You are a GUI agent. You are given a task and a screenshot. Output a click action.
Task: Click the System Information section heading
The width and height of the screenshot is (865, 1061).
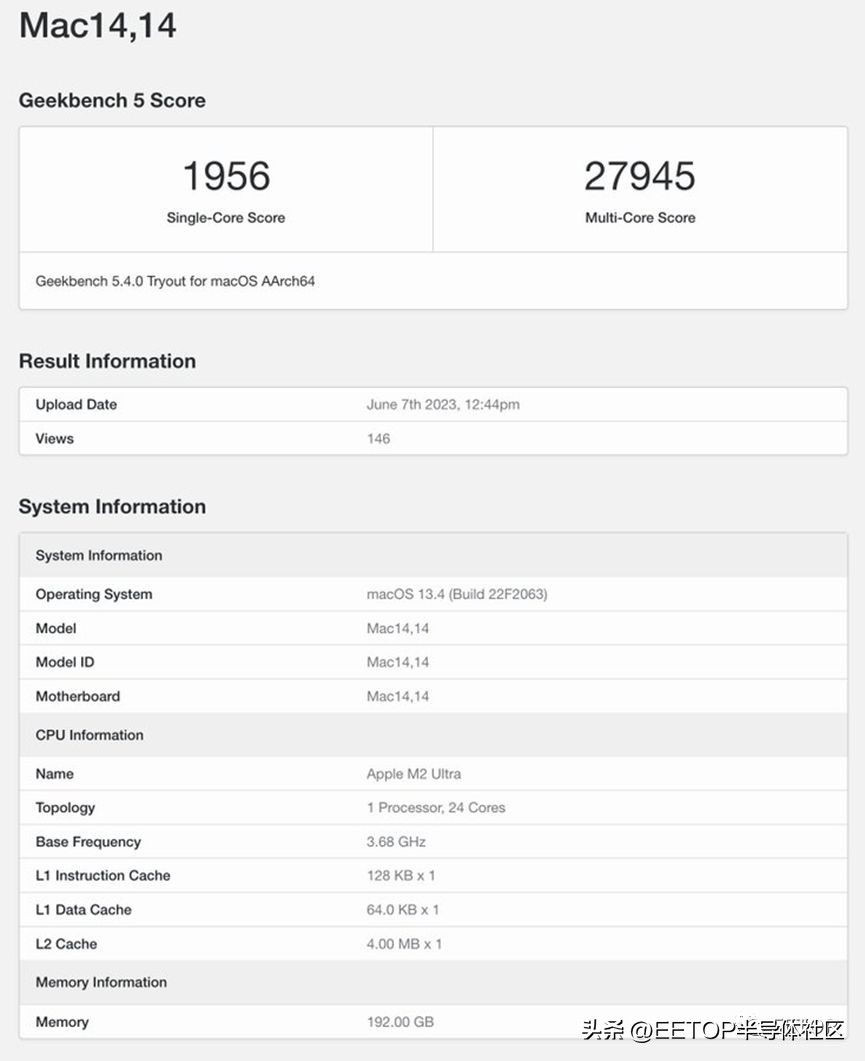(x=112, y=507)
